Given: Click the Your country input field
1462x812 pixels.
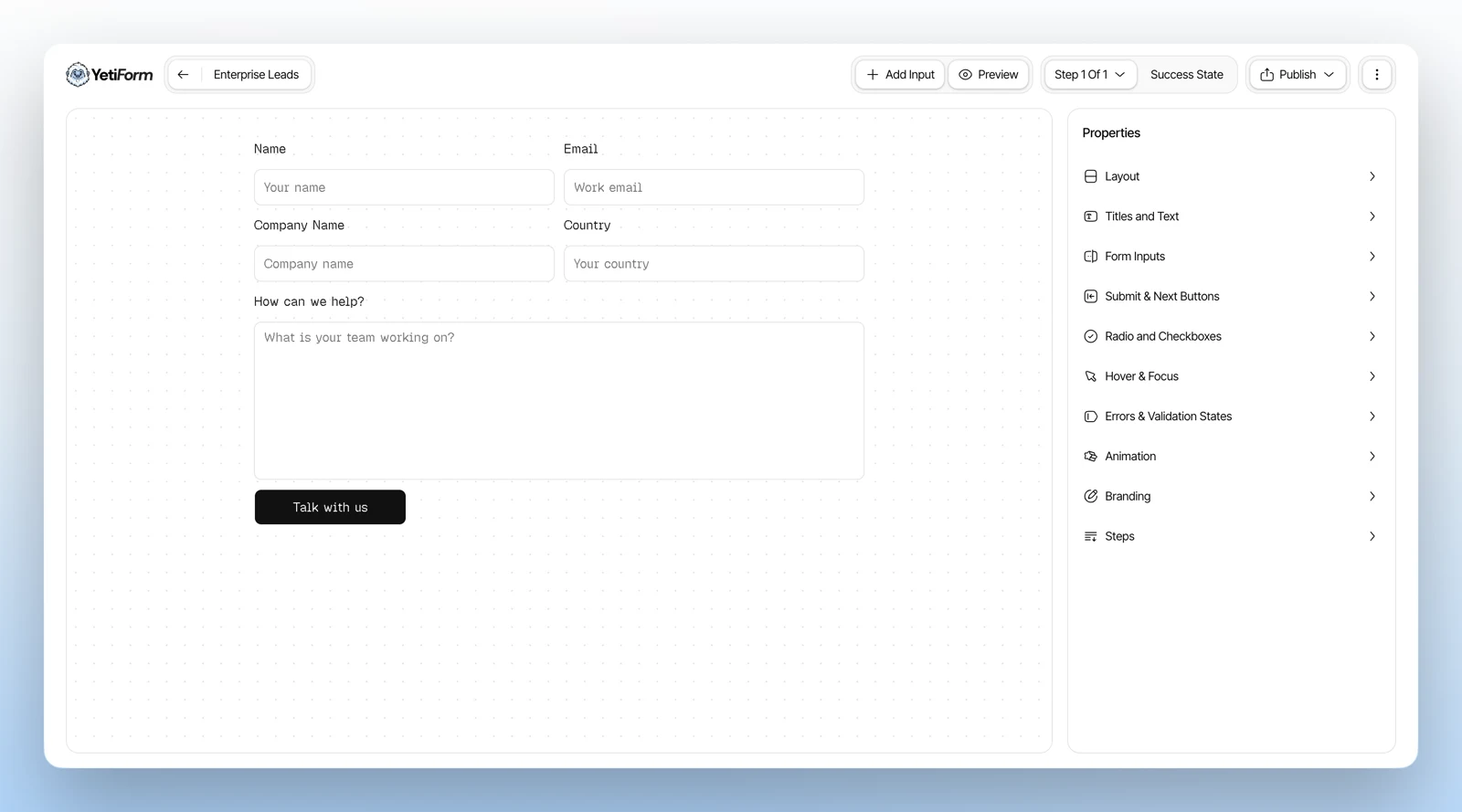Looking at the screenshot, I should pyautogui.click(x=714, y=264).
